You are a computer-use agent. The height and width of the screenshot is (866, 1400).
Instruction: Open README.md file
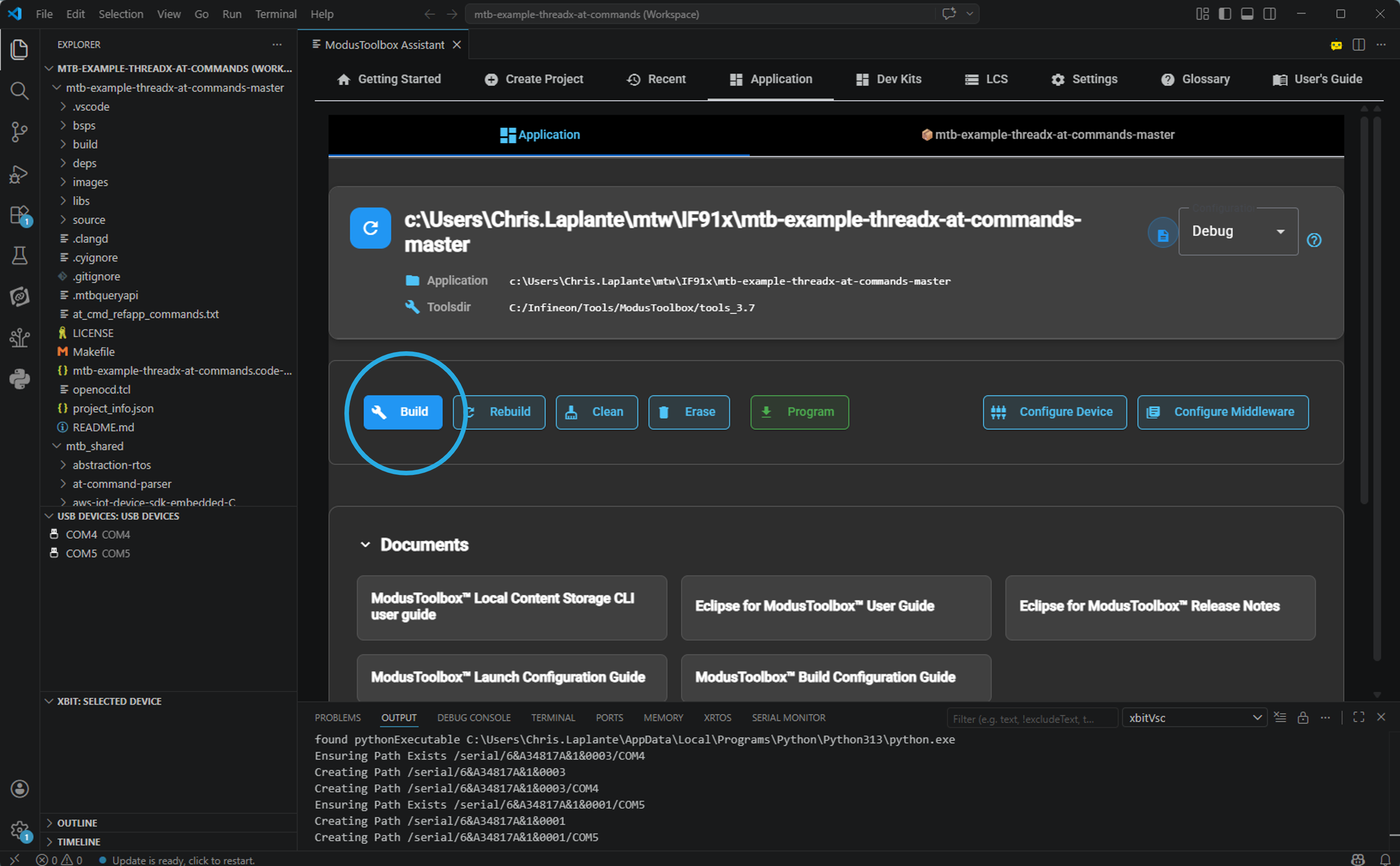(103, 427)
